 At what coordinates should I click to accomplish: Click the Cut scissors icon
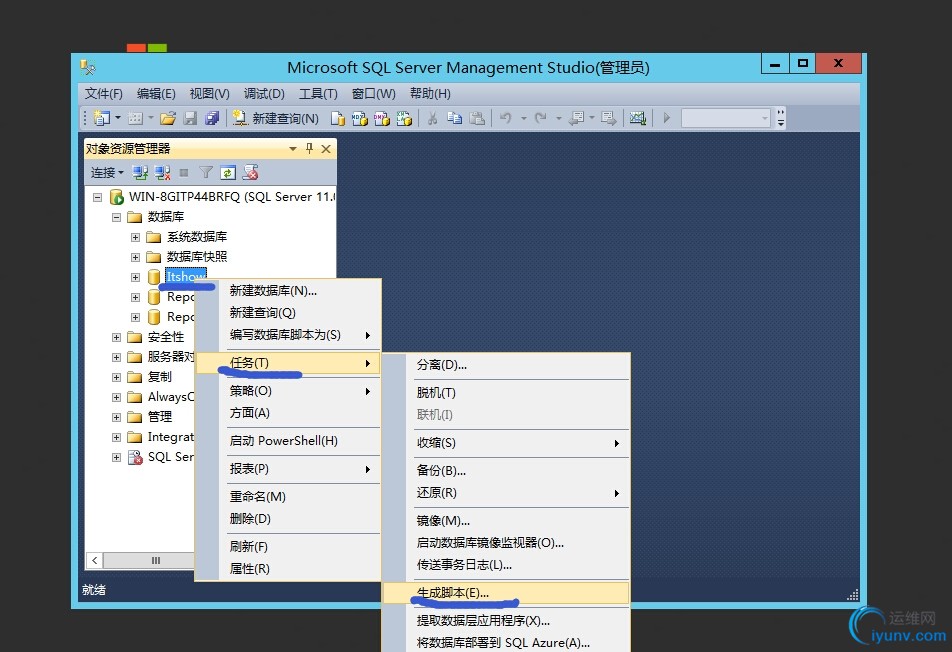coord(432,118)
